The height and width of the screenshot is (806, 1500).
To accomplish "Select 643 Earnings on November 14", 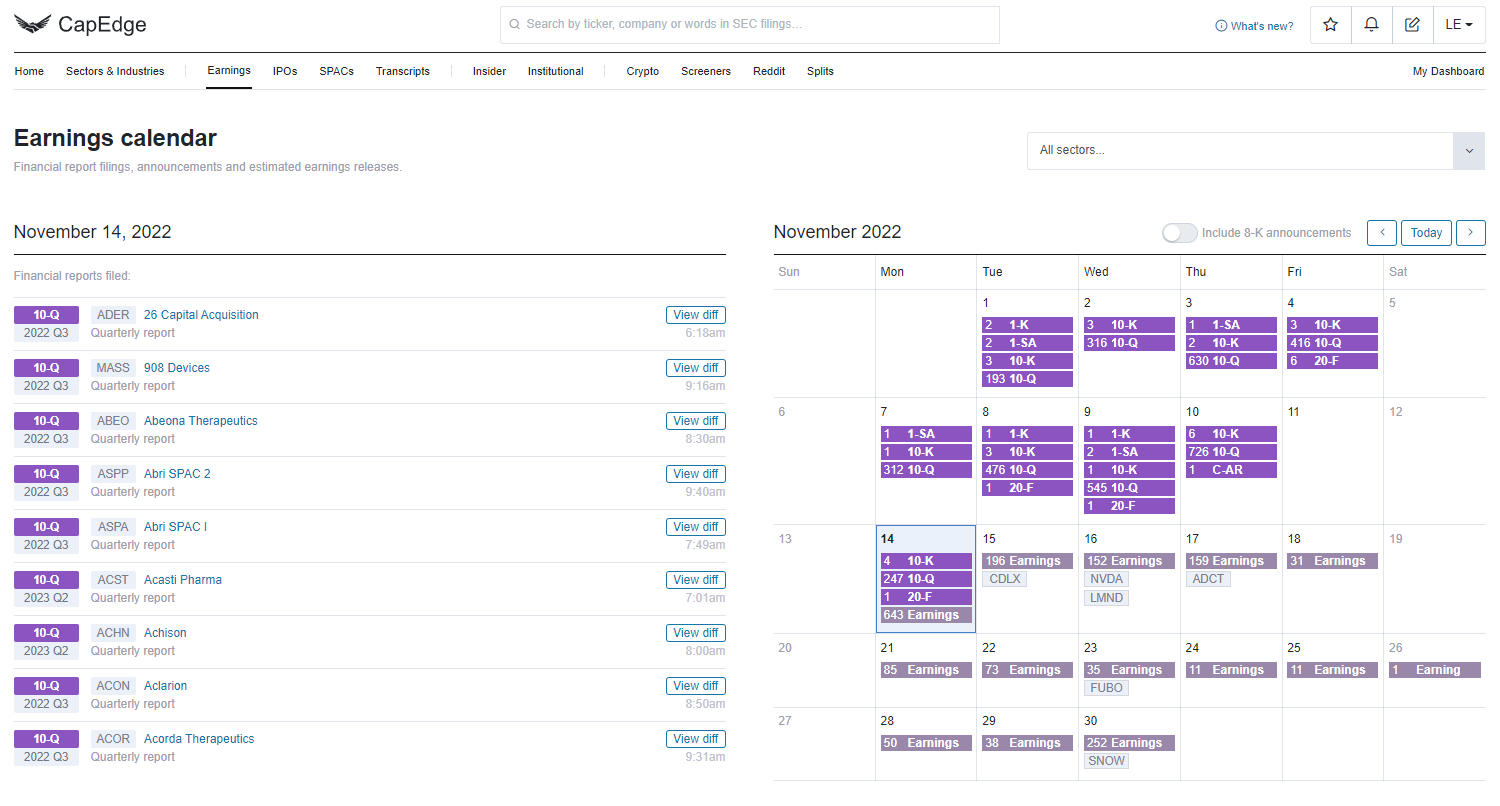I will point(926,615).
